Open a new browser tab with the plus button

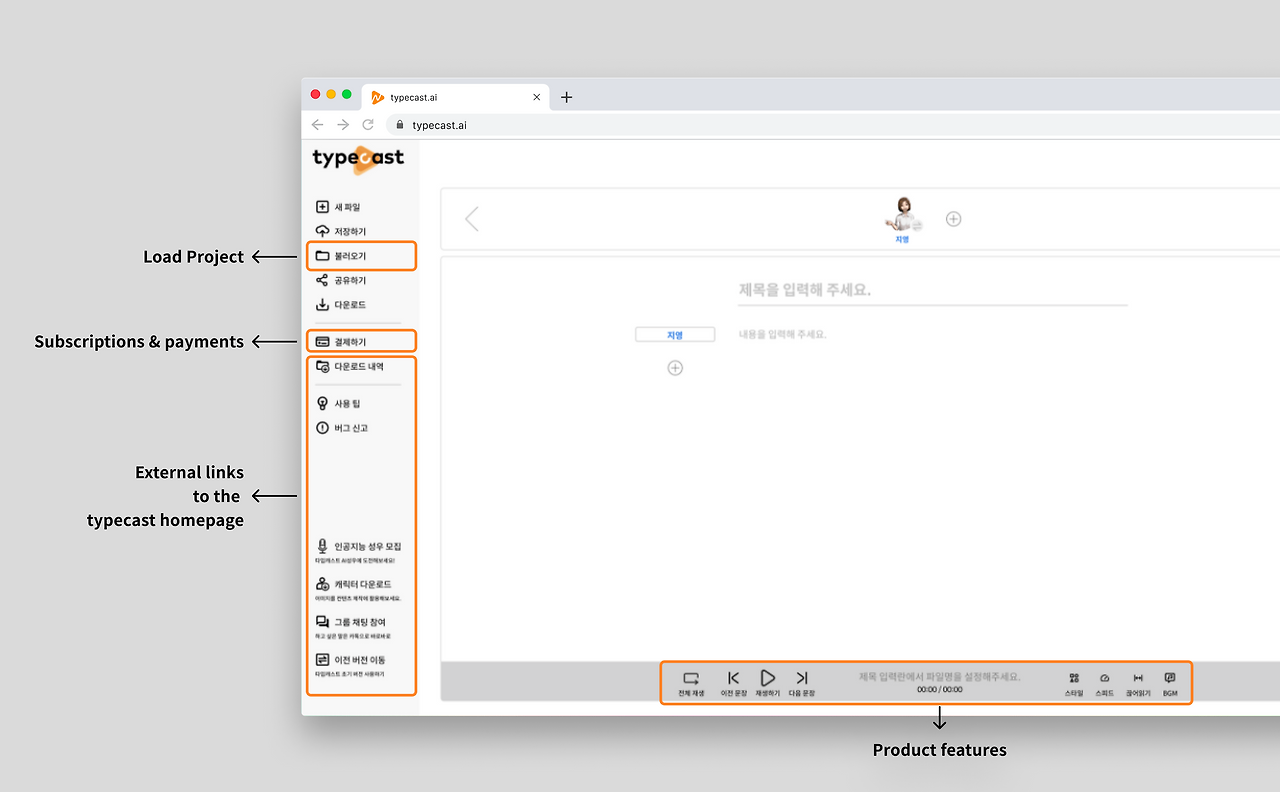click(567, 97)
